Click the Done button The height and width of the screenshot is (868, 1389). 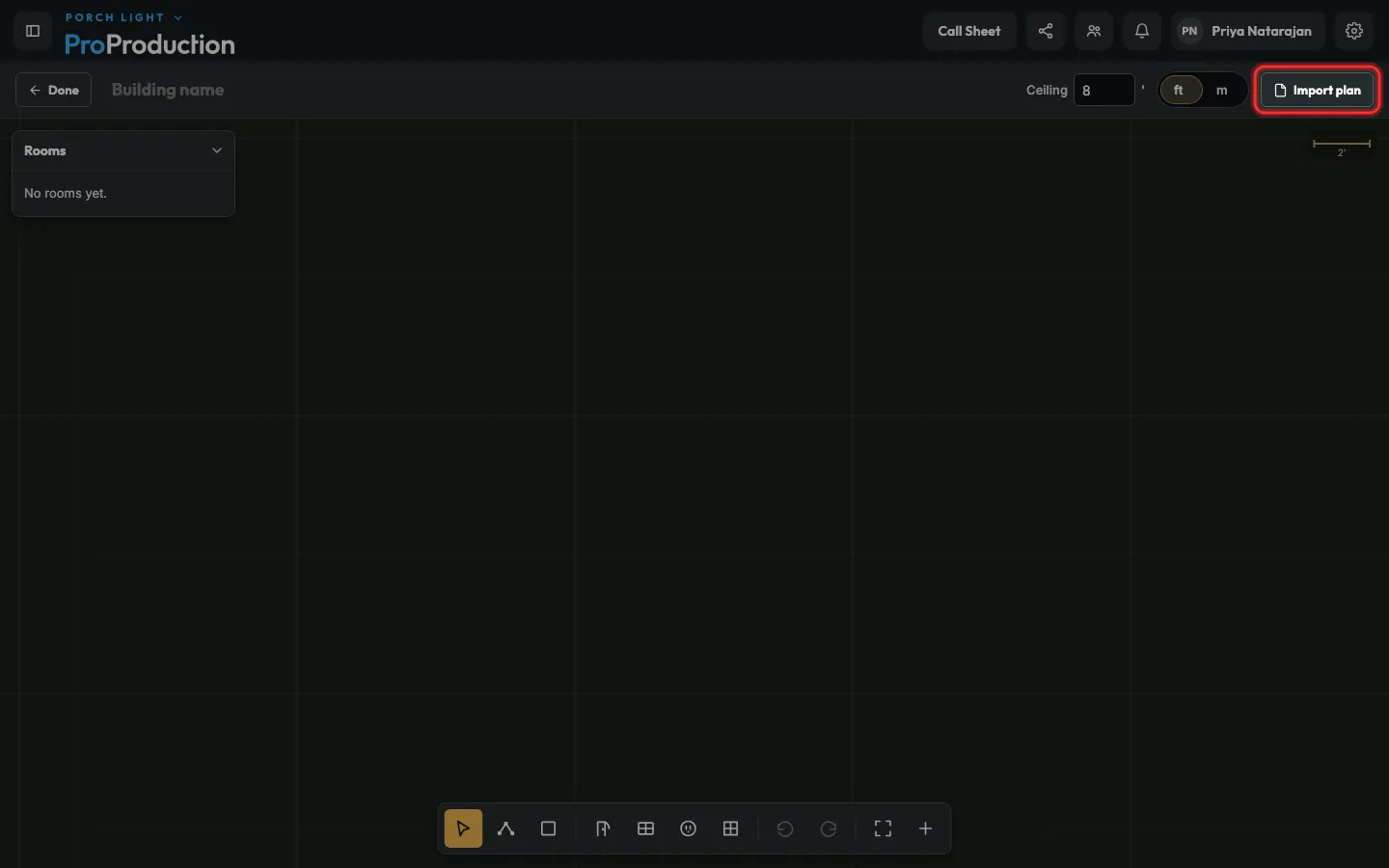tap(53, 90)
